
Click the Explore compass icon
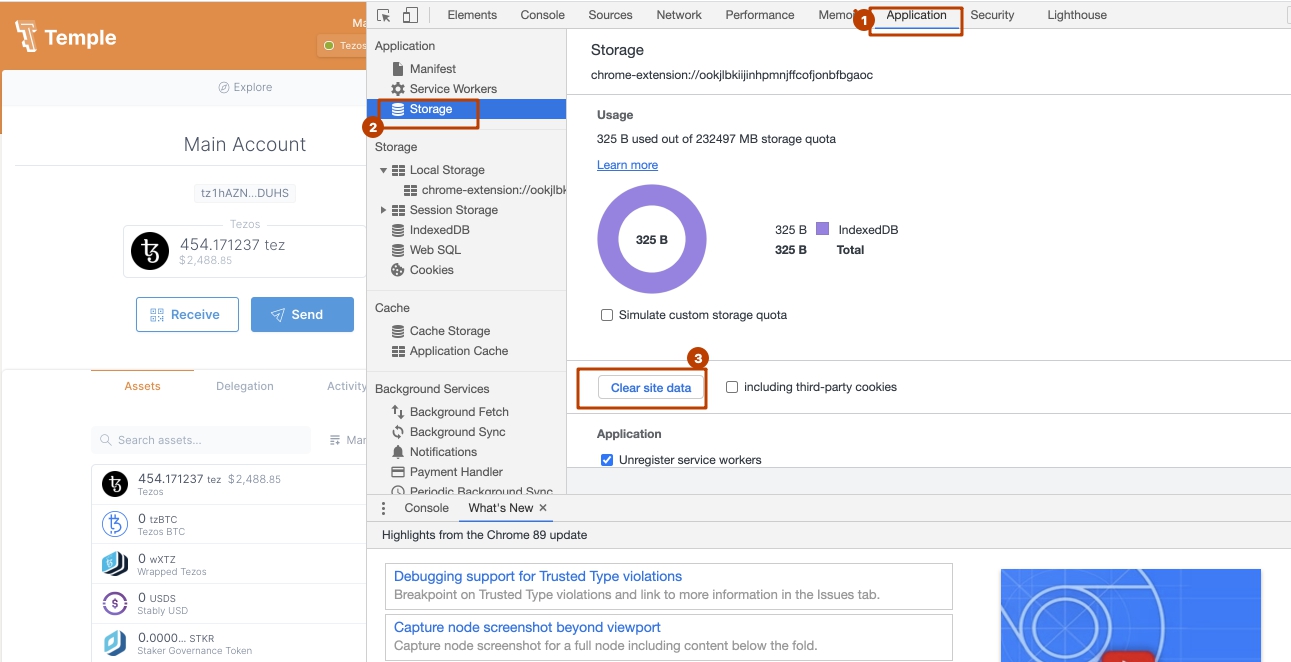224,87
